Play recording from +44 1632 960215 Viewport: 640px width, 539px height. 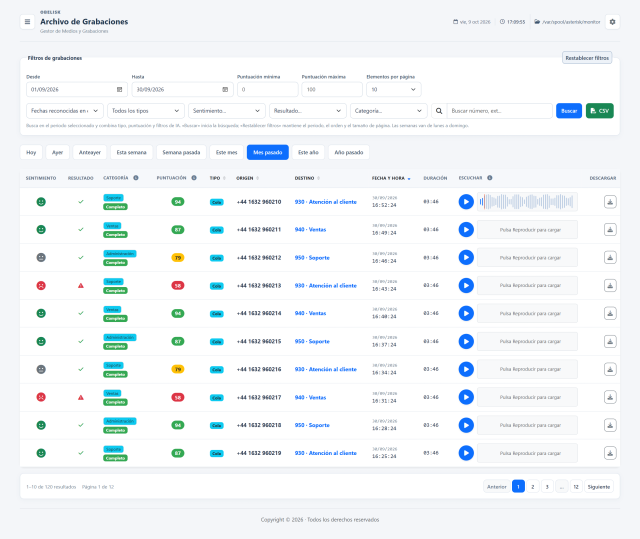click(466, 342)
